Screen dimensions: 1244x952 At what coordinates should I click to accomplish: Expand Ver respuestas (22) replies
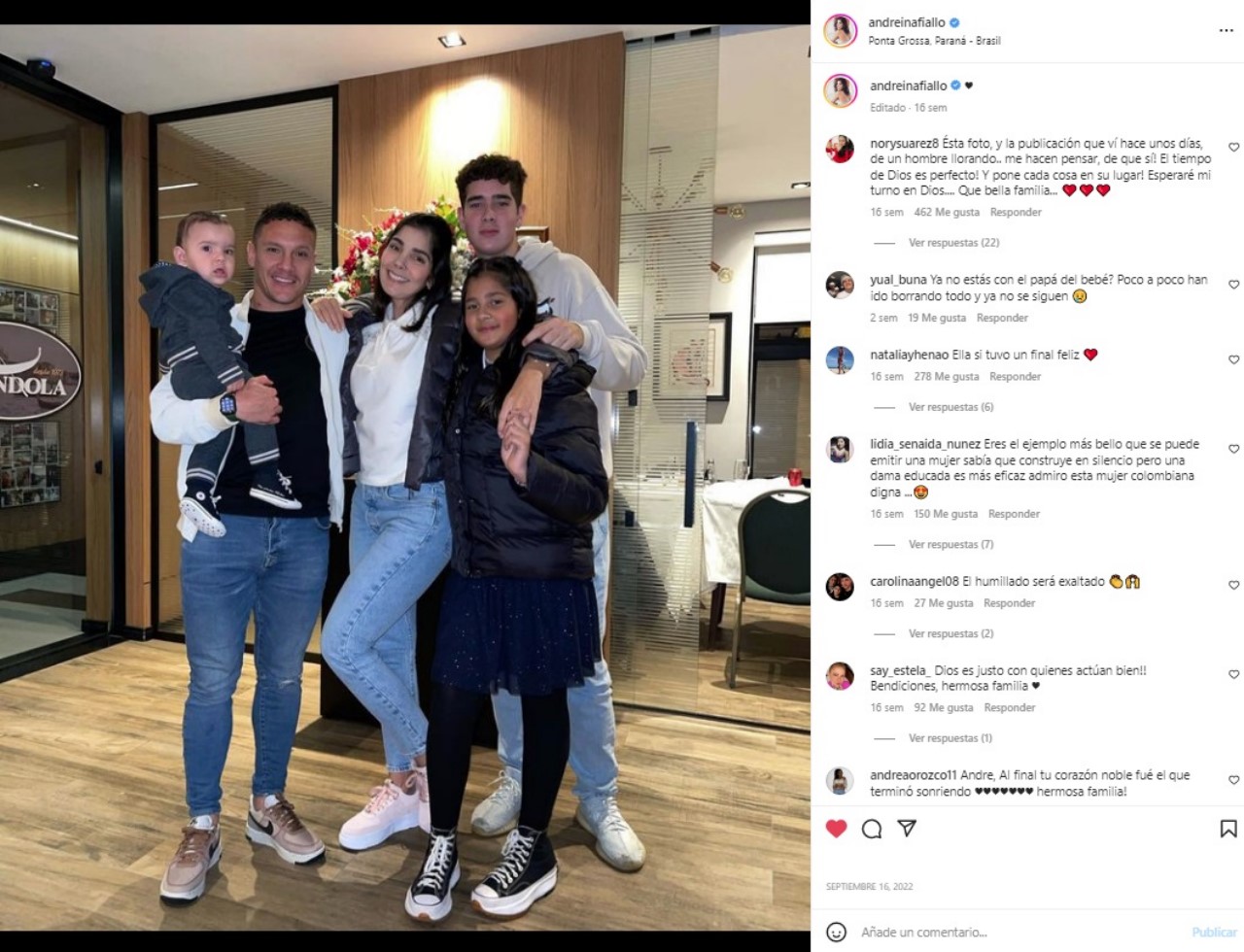point(953,243)
